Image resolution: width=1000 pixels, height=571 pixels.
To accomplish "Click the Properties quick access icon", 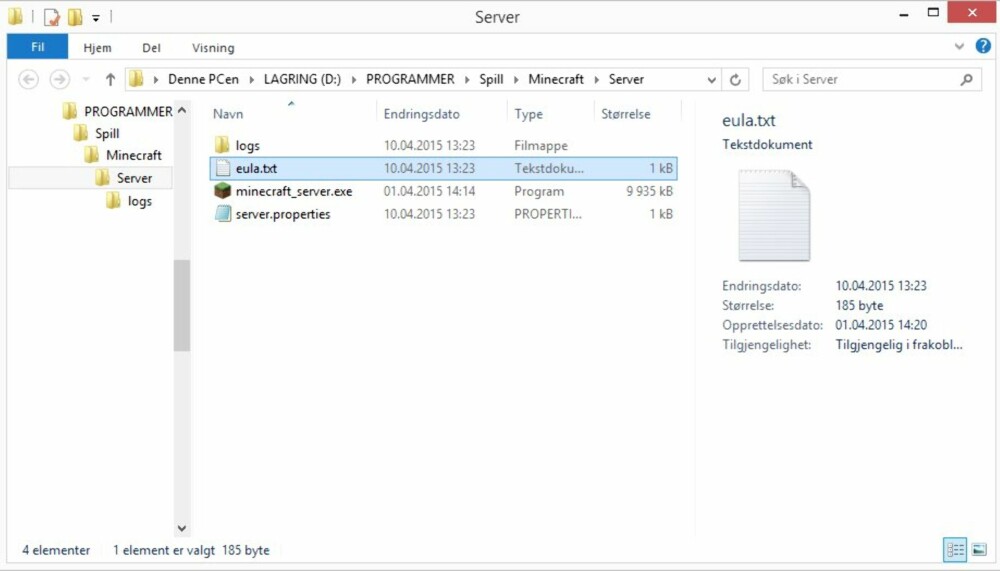I will click(x=51, y=17).
